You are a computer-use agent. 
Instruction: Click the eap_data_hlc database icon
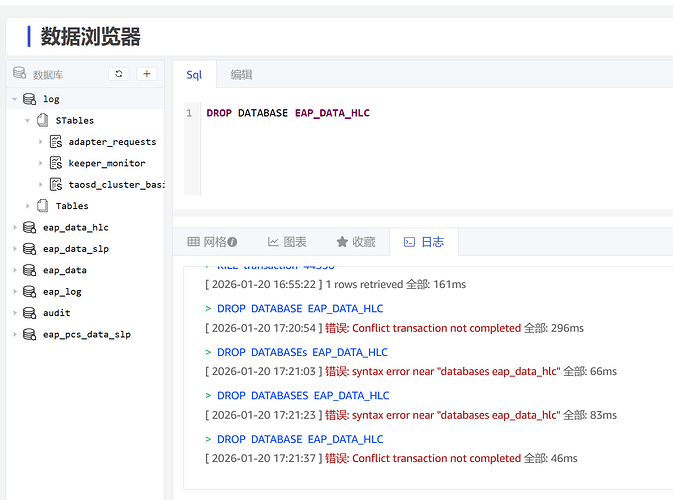click(x=30, y=228)
